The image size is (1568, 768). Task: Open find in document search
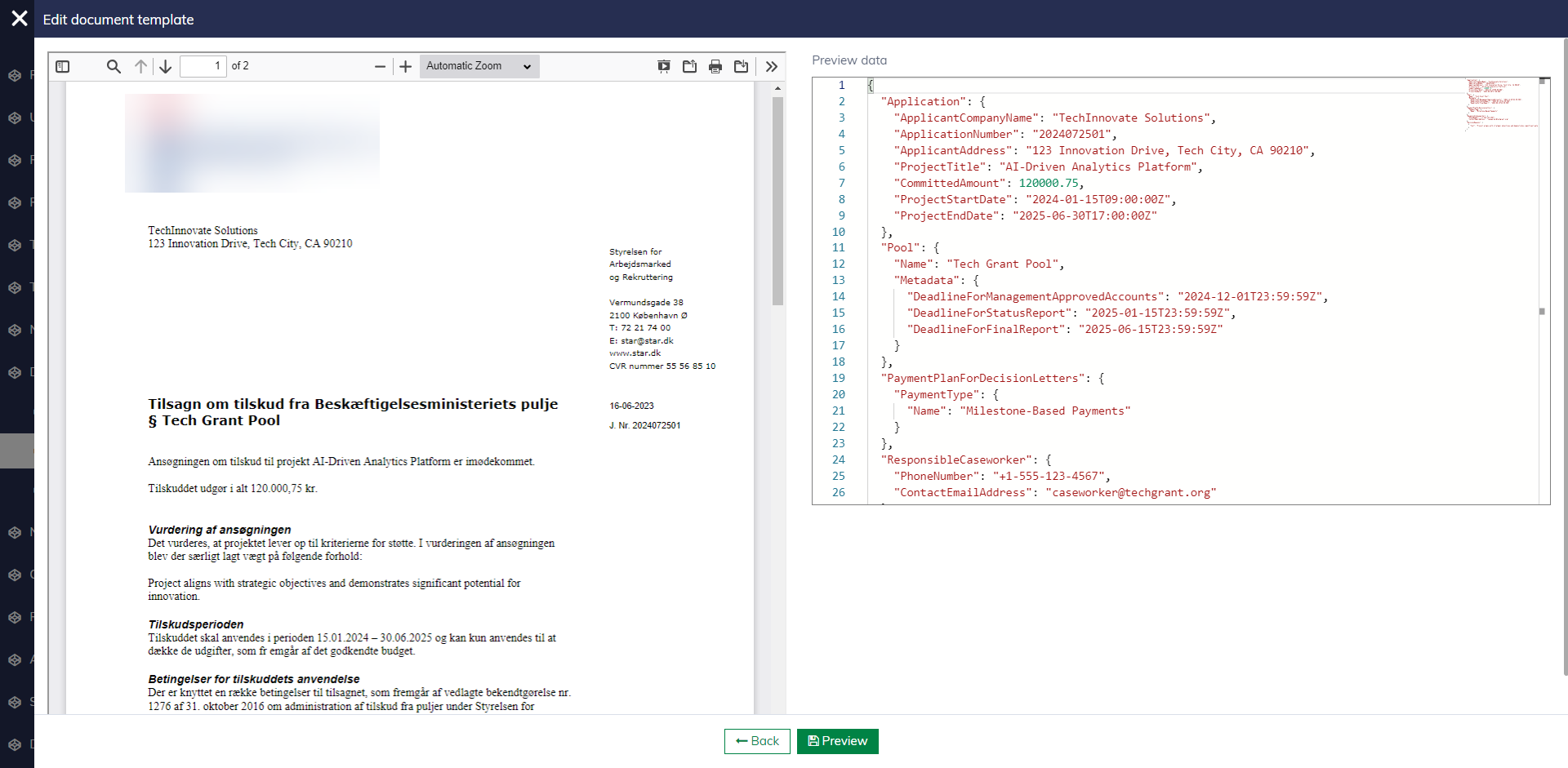pyautogui.click(x=114, y=66)
